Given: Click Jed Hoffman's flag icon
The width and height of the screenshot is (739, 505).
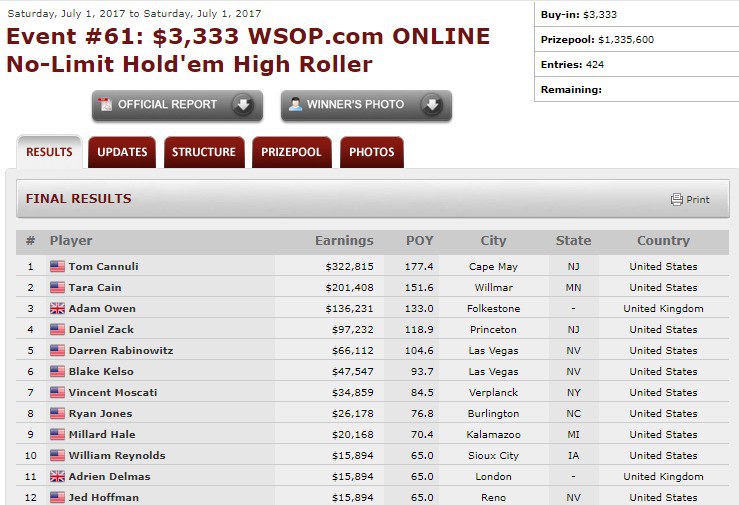Looking at the screenshot, I should [57, 497].
